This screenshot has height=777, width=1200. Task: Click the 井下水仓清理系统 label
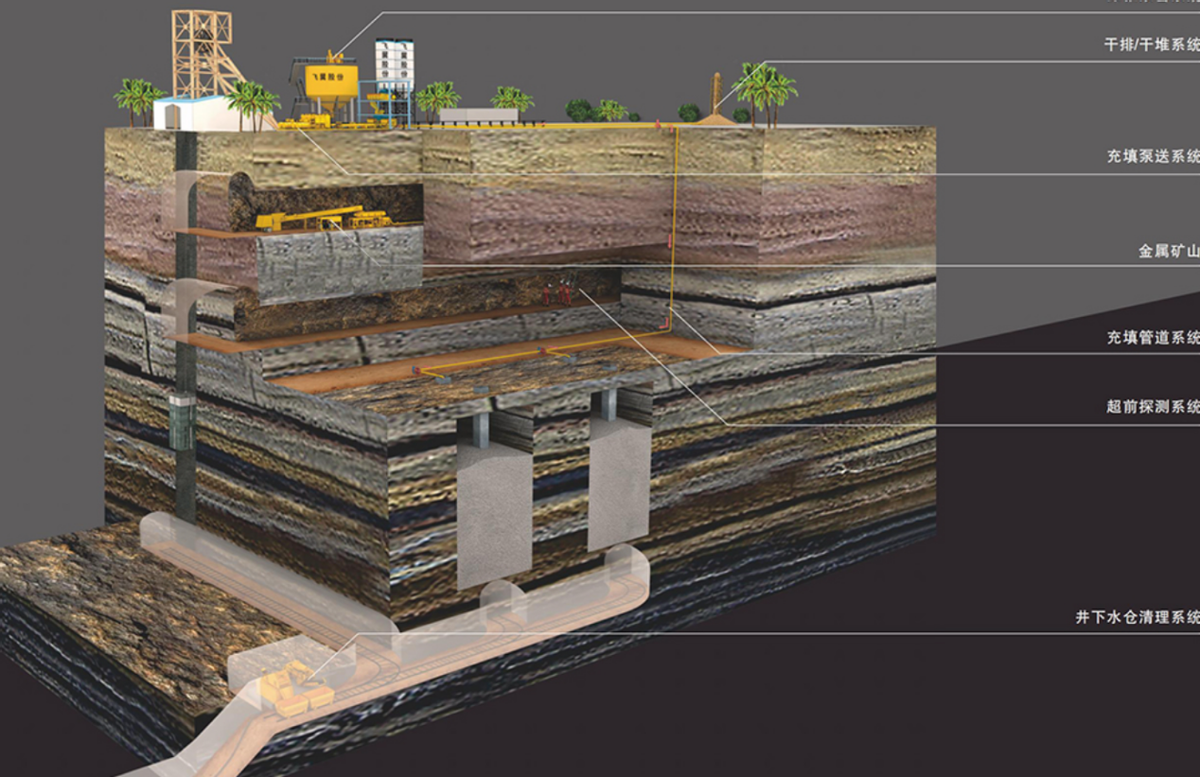1137,618
